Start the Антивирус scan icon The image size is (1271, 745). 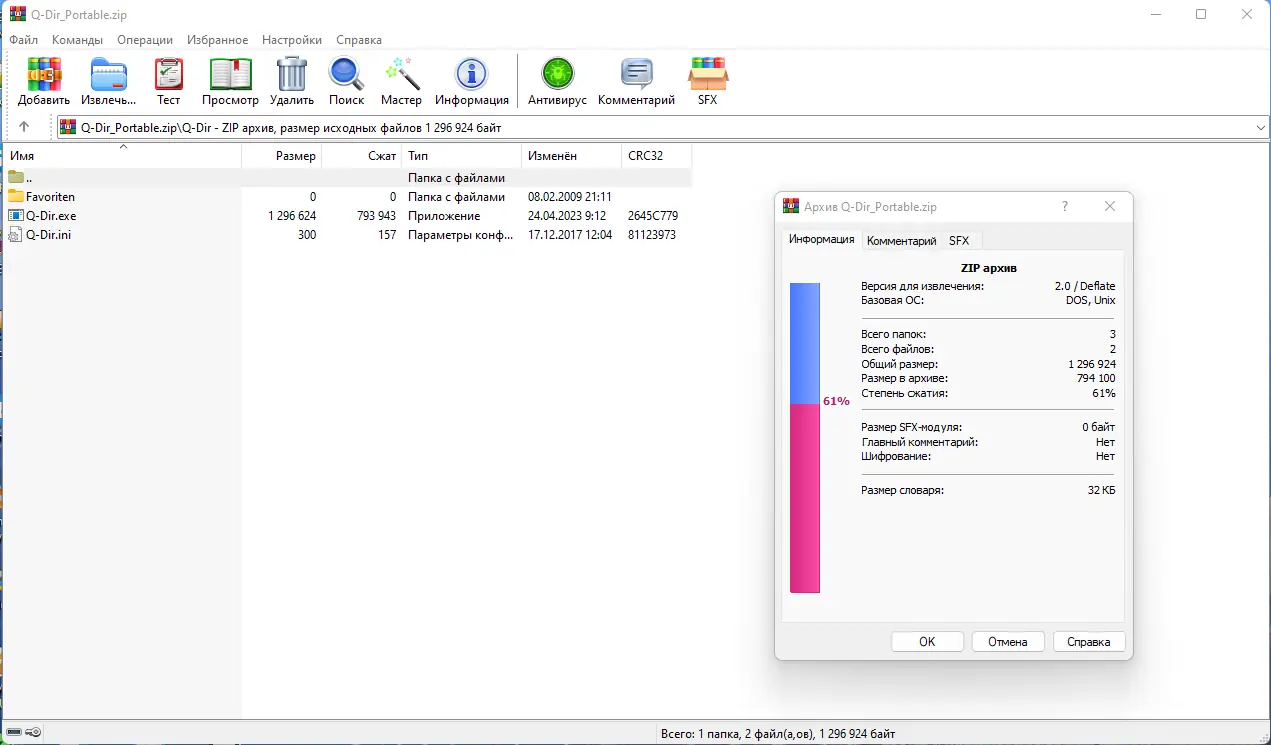(557, 74)
